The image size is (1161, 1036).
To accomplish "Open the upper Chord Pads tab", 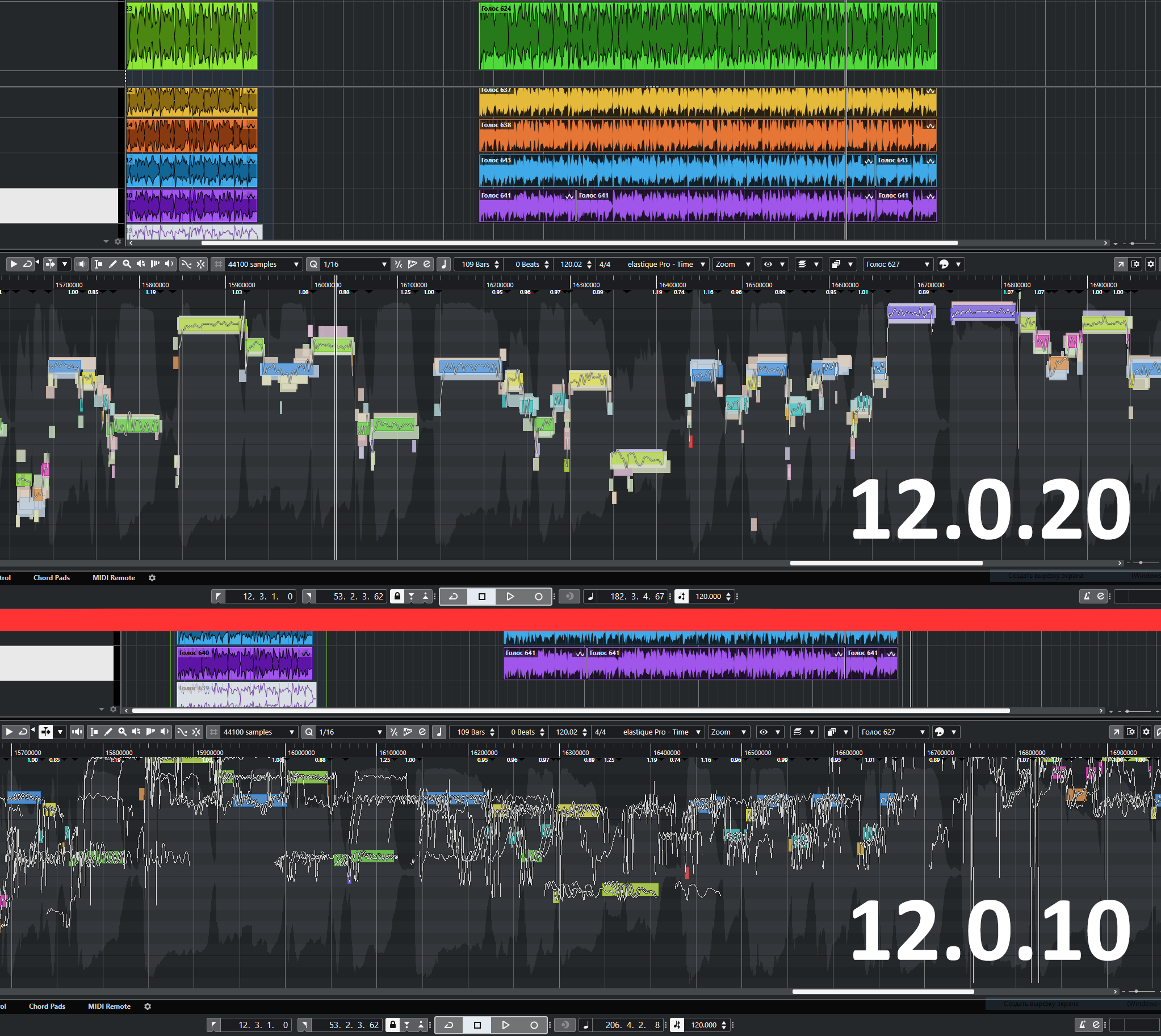I will 51,578.
